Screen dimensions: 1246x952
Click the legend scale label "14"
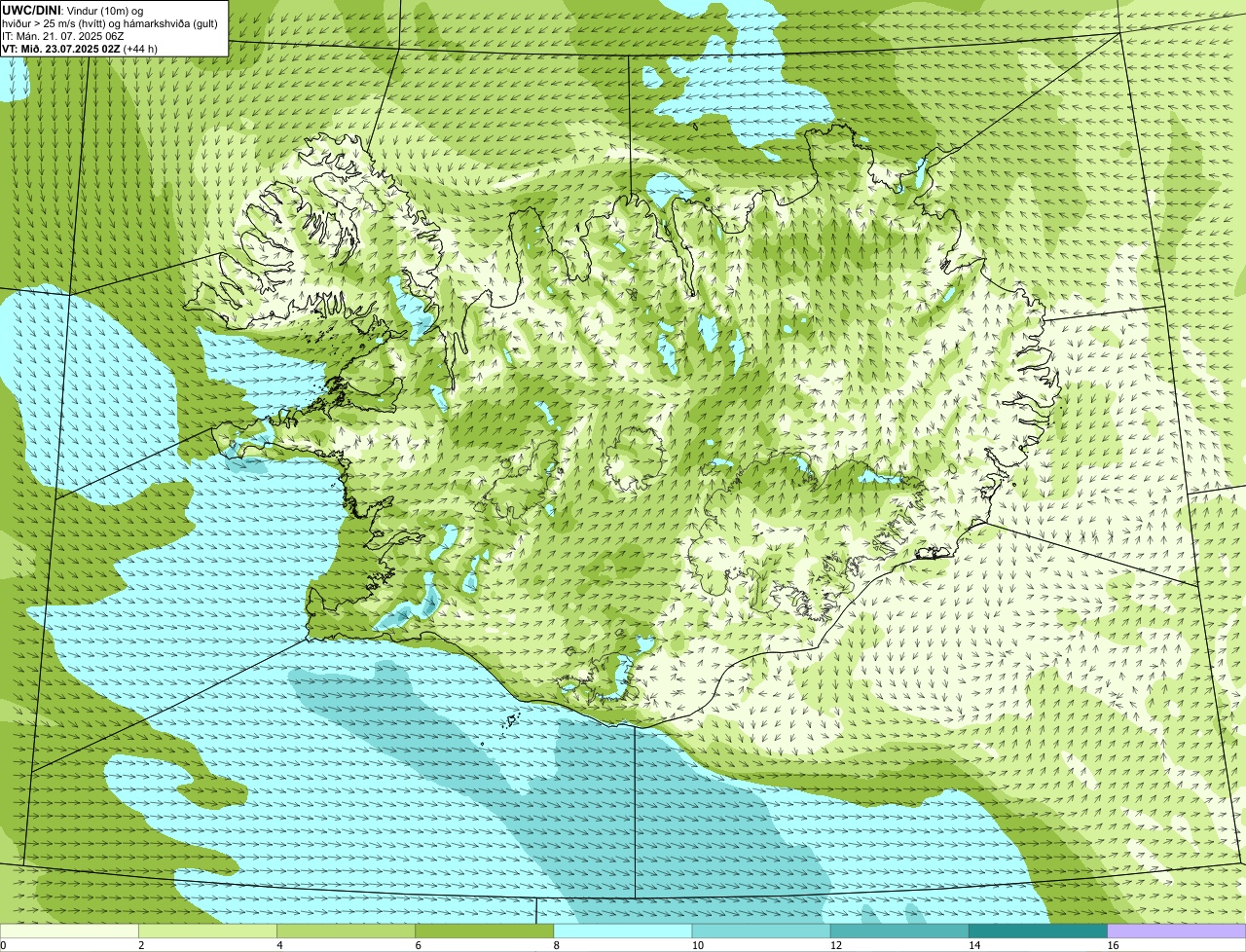(x=974, y=945)
